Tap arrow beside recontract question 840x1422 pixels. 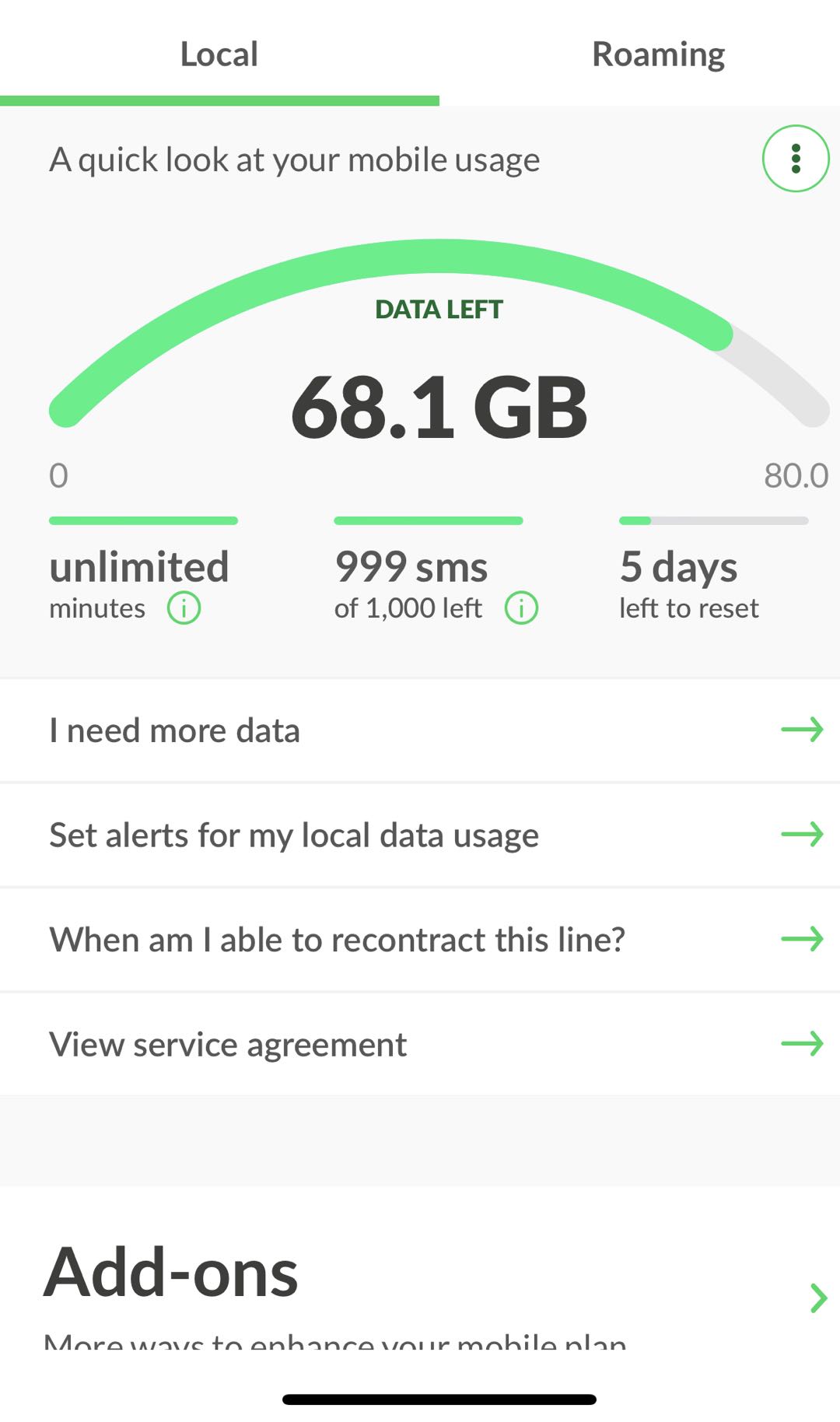pos(802,939)
